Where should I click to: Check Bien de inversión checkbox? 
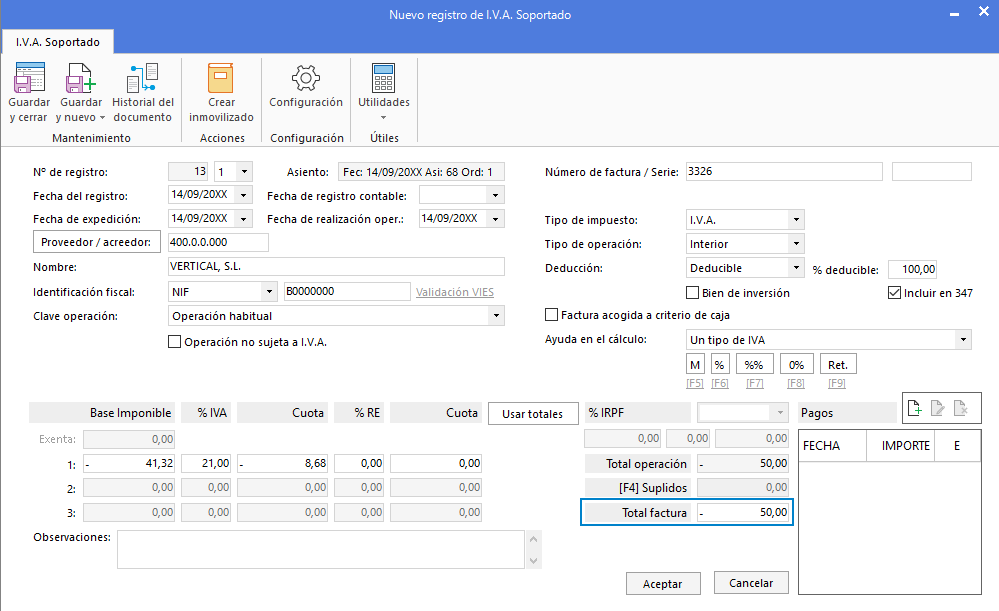point(693,292)
